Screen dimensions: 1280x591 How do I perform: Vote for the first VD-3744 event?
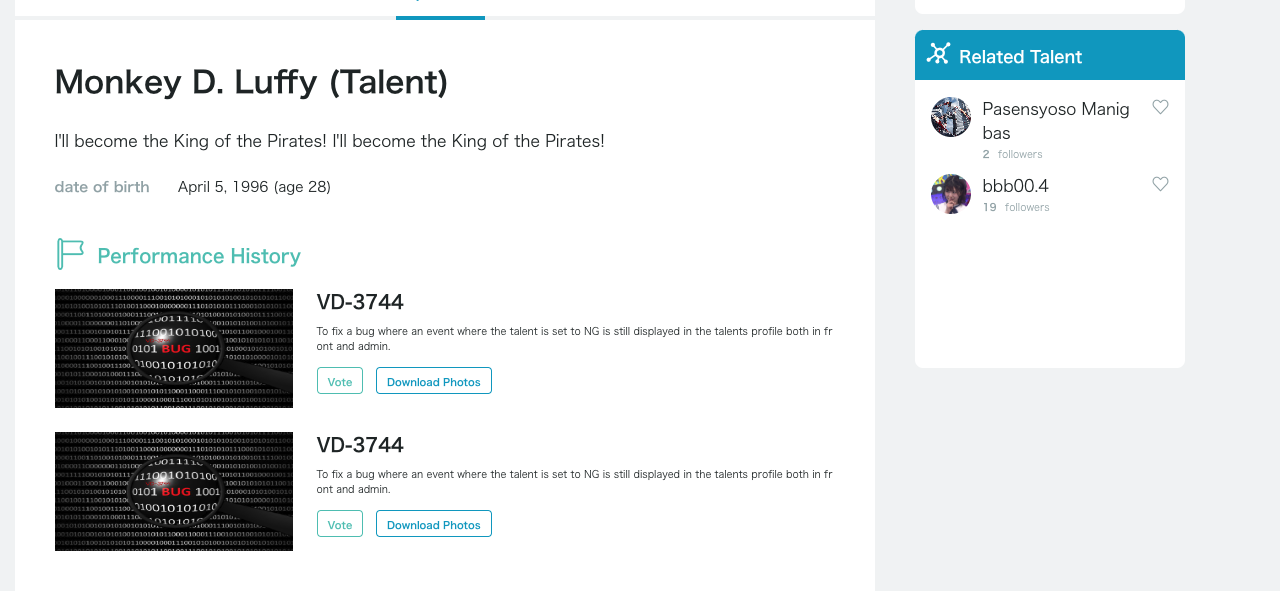tap(340, 381)
